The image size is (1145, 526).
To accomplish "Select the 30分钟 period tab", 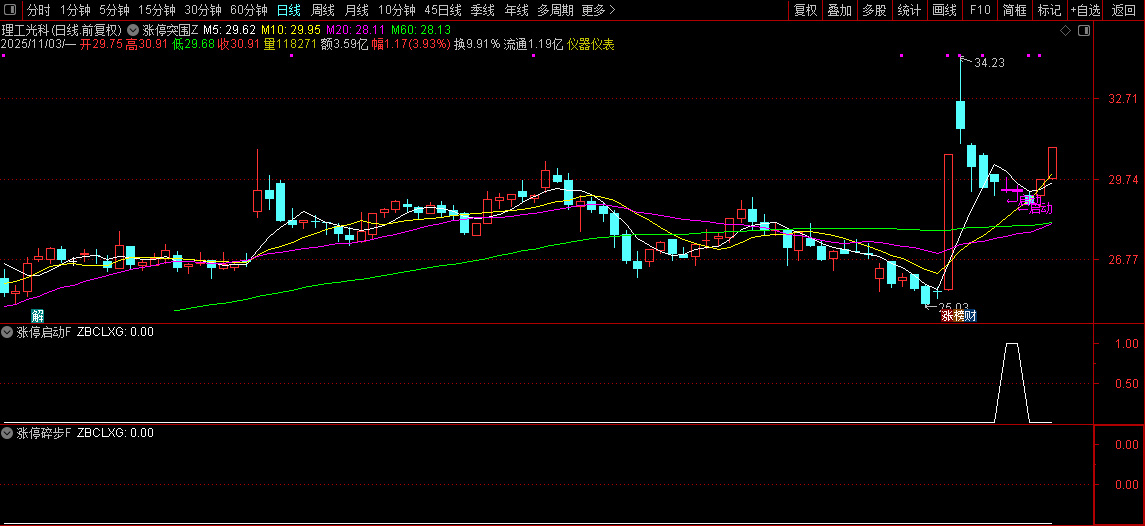I will 202,10.
